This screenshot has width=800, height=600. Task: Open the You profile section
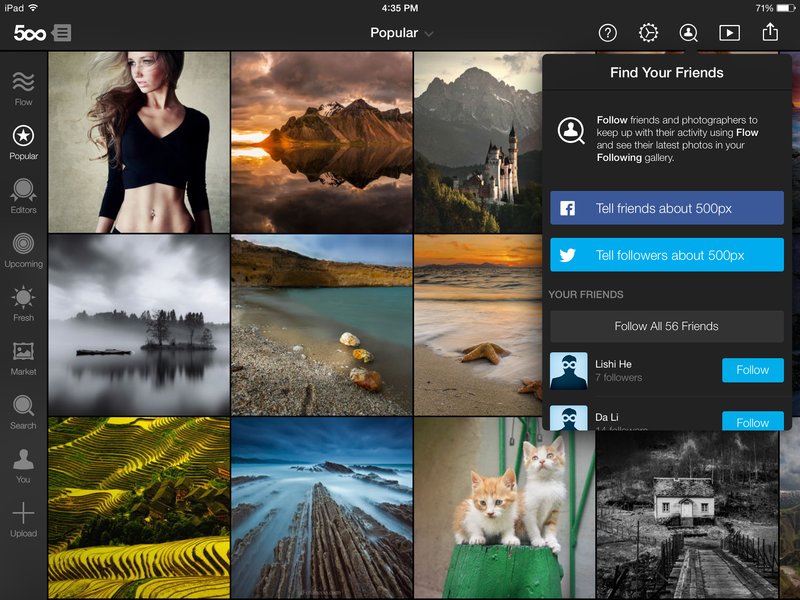(x=23, y=466)
